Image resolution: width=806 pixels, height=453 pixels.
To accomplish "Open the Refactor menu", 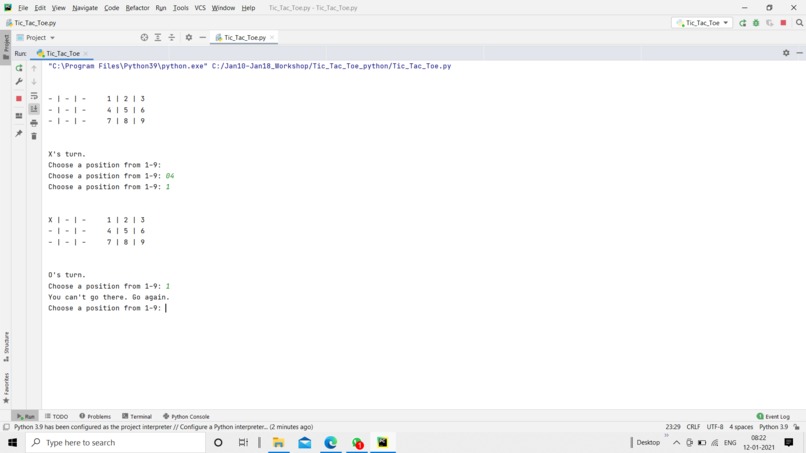I will coord(137,8).
